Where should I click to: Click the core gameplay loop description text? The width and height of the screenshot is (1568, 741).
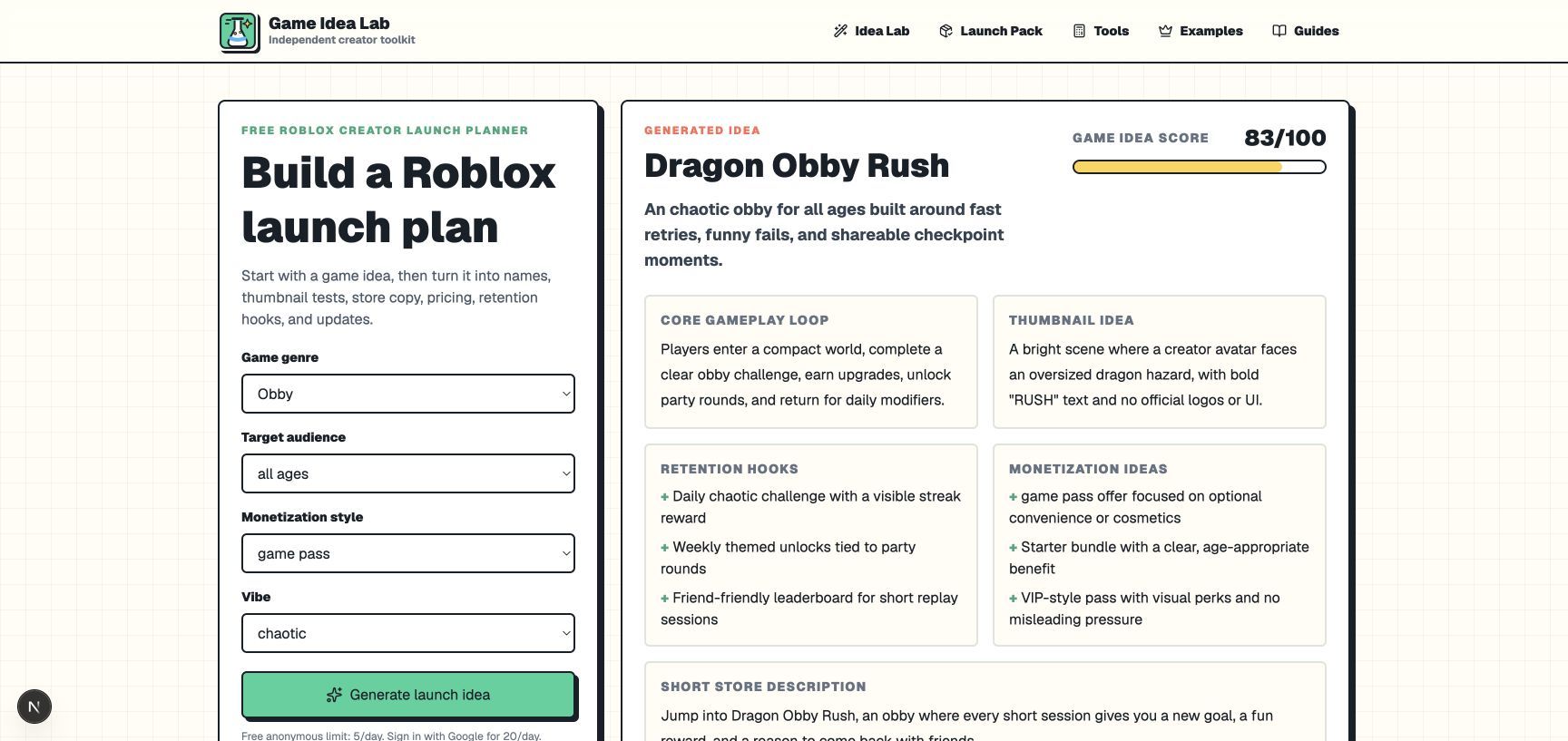806,375
